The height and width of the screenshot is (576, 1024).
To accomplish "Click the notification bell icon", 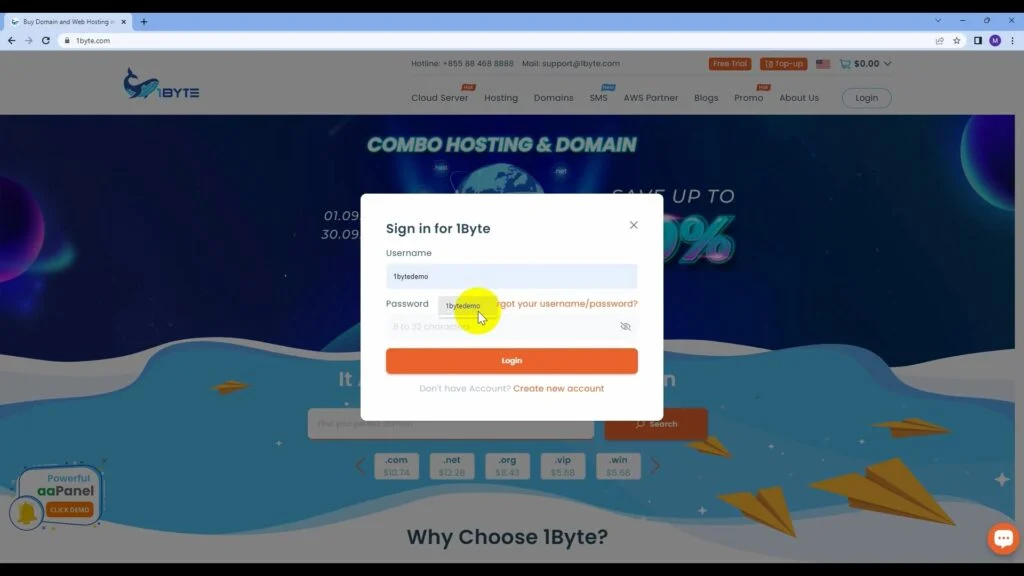I will 27,513.
